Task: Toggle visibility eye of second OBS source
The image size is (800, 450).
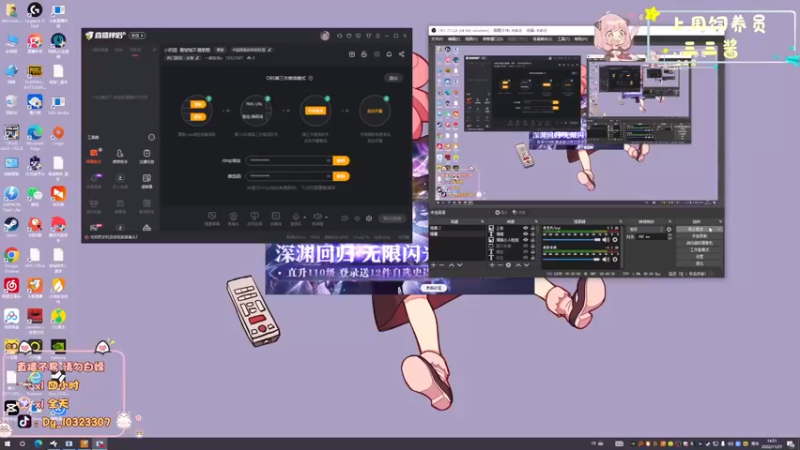Action: click(526, 234)
